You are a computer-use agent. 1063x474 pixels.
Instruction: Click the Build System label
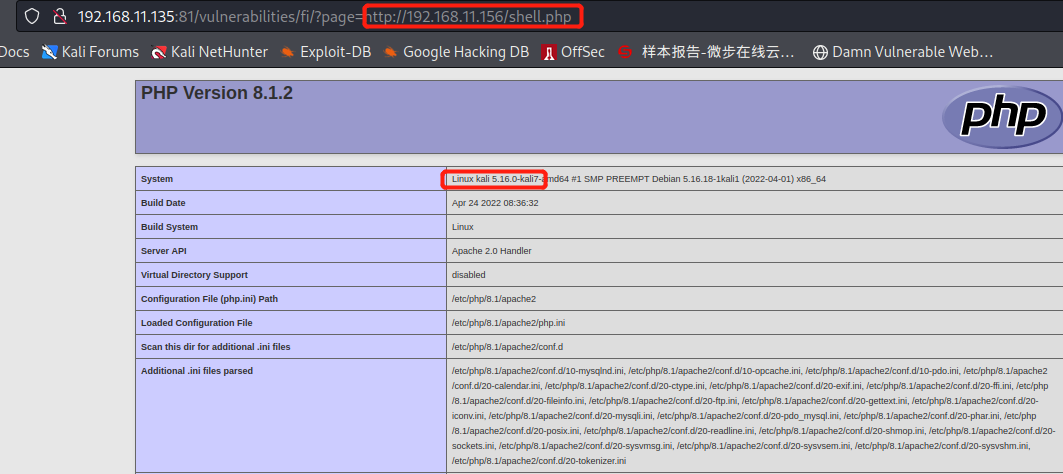169,226
